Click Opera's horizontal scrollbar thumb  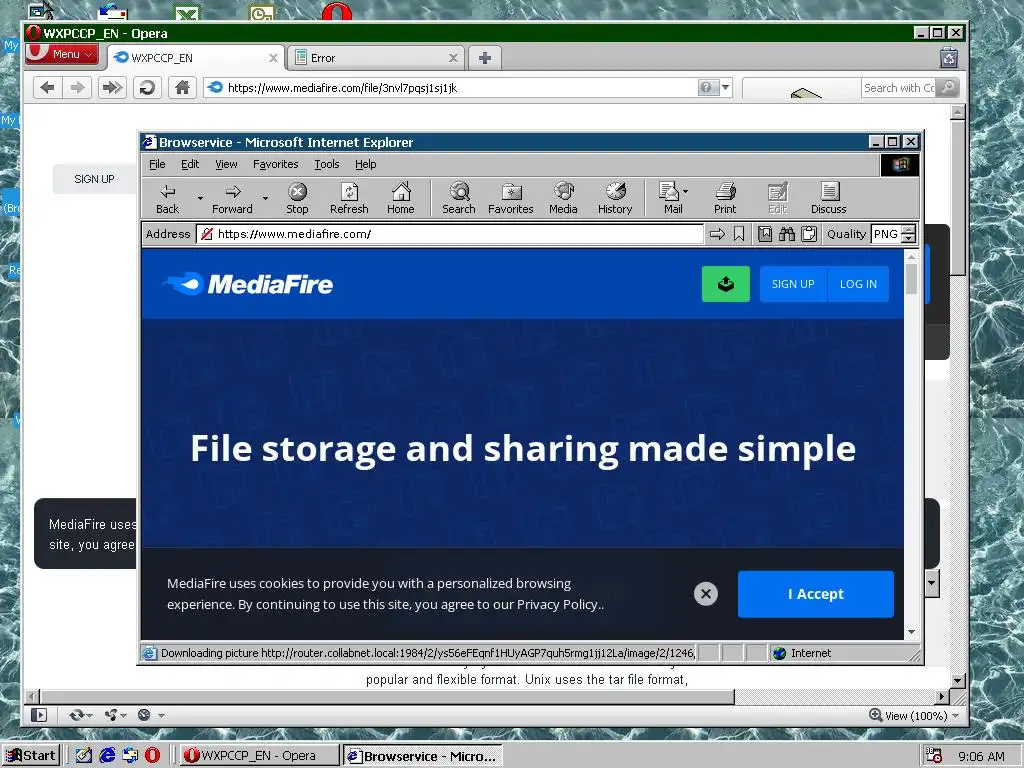(x=387, y=697)
